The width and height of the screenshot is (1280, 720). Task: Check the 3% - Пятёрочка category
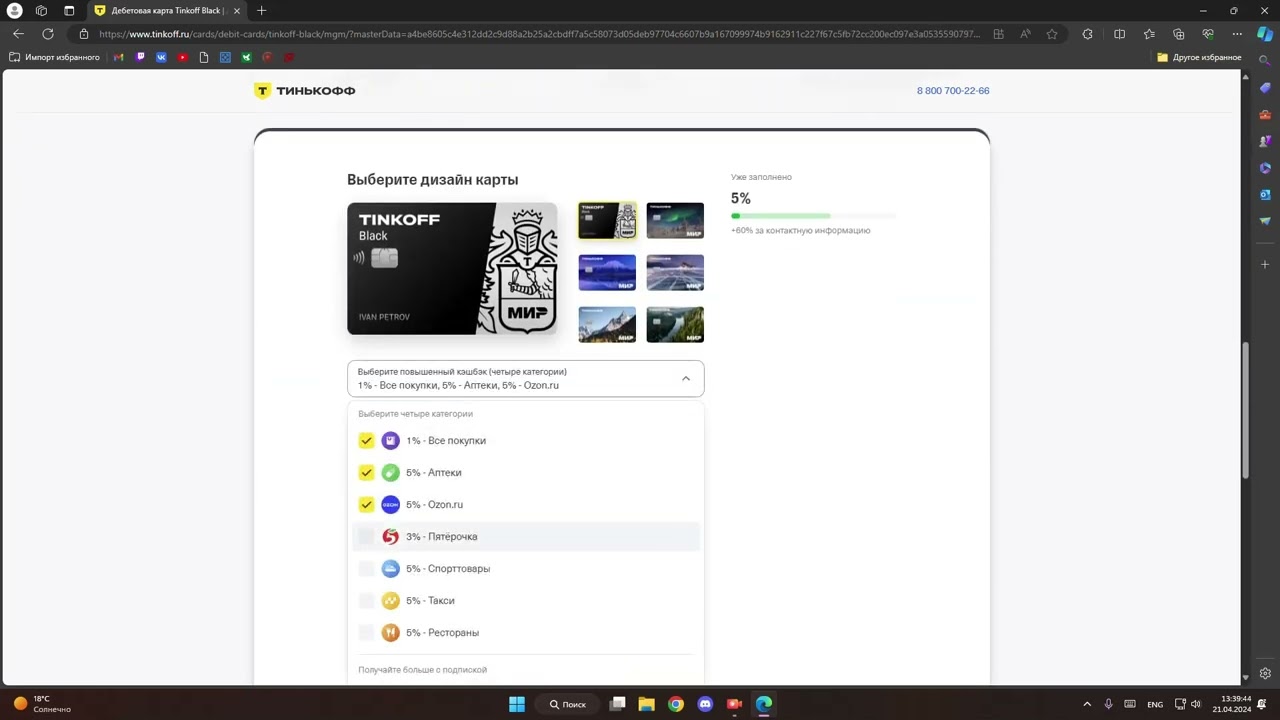tap(366, 537)
